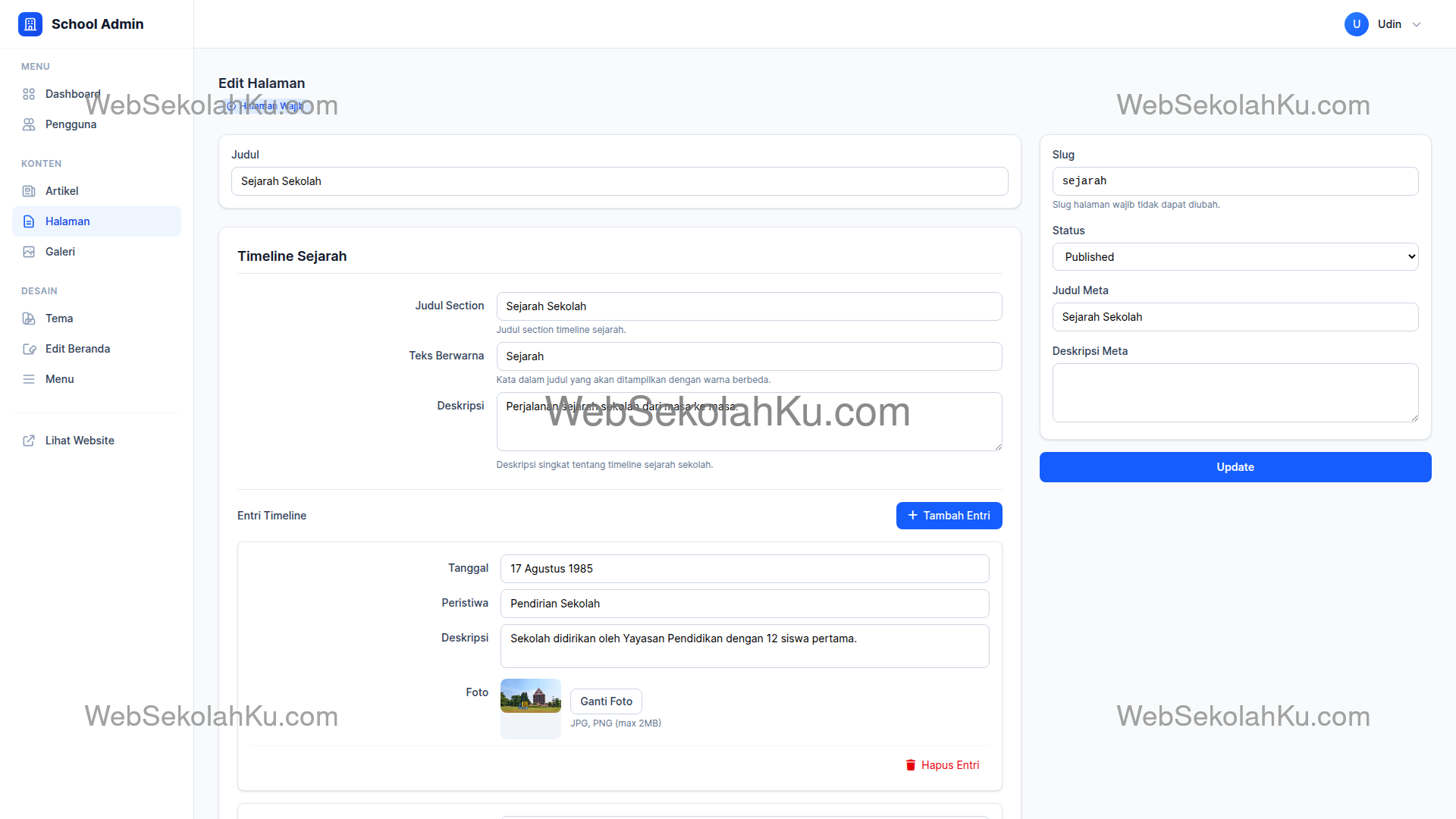Click the Entri Timeline label
The image size is (1456, 819).
[271, 516]
